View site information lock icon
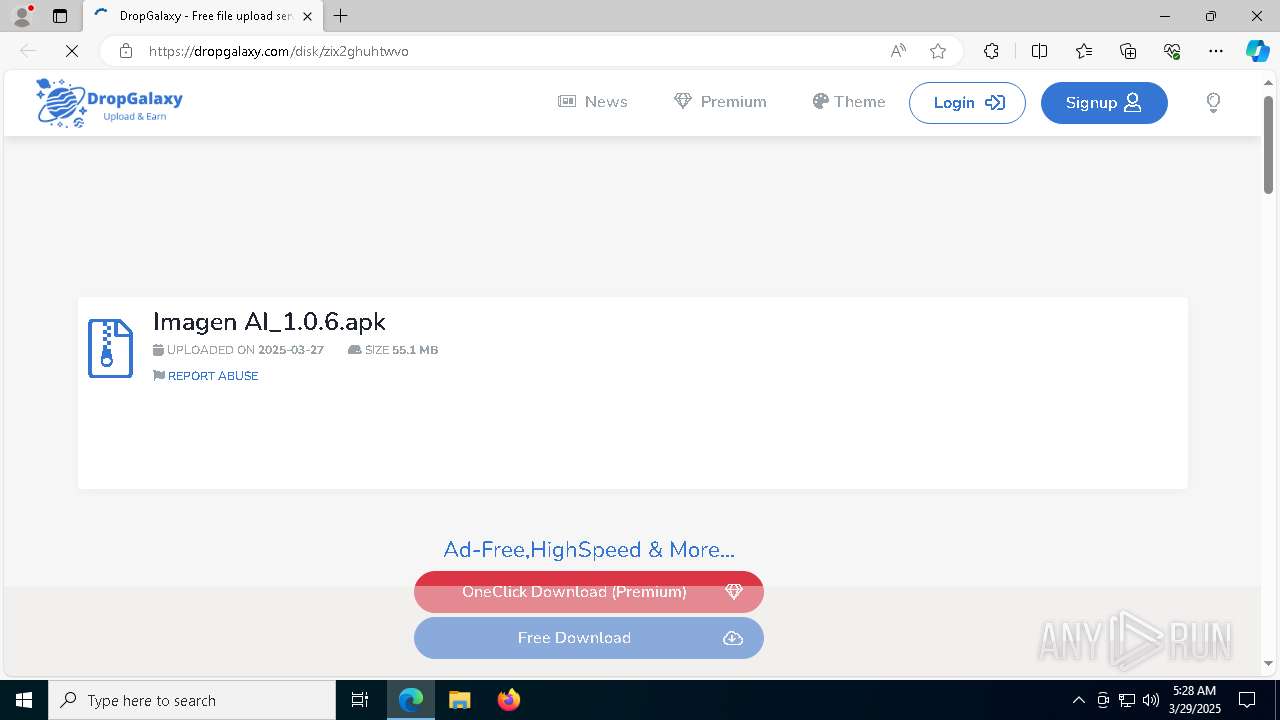The image size is (1280, 720). 125,51
